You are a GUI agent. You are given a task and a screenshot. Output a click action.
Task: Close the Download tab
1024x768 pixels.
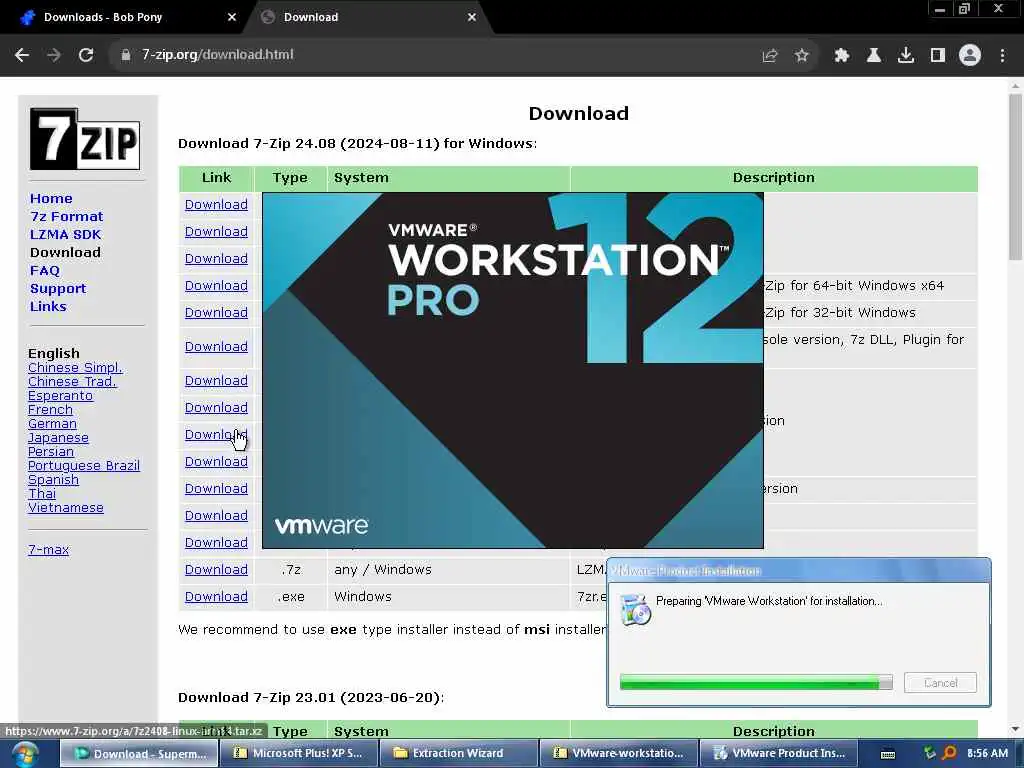[472, 18]
